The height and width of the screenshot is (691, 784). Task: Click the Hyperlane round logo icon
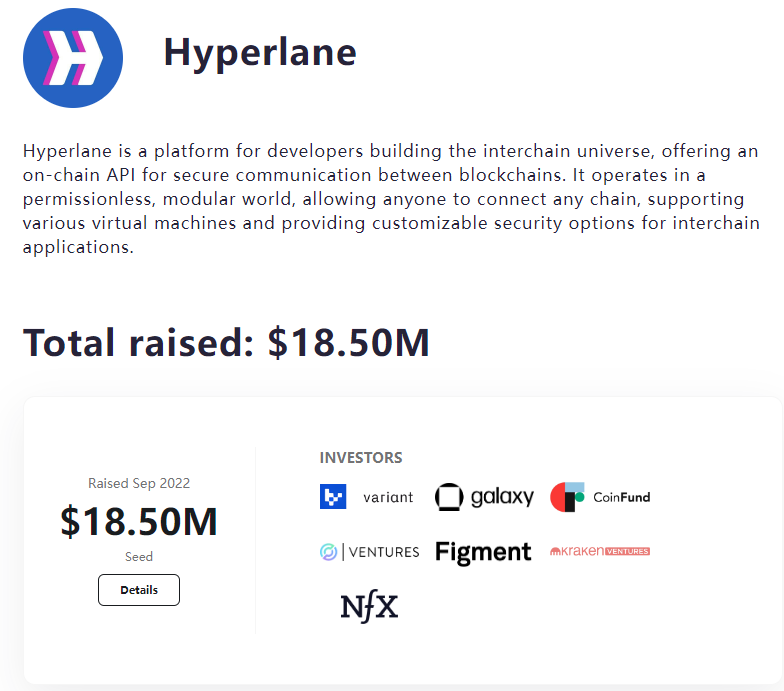click(73, 58)
